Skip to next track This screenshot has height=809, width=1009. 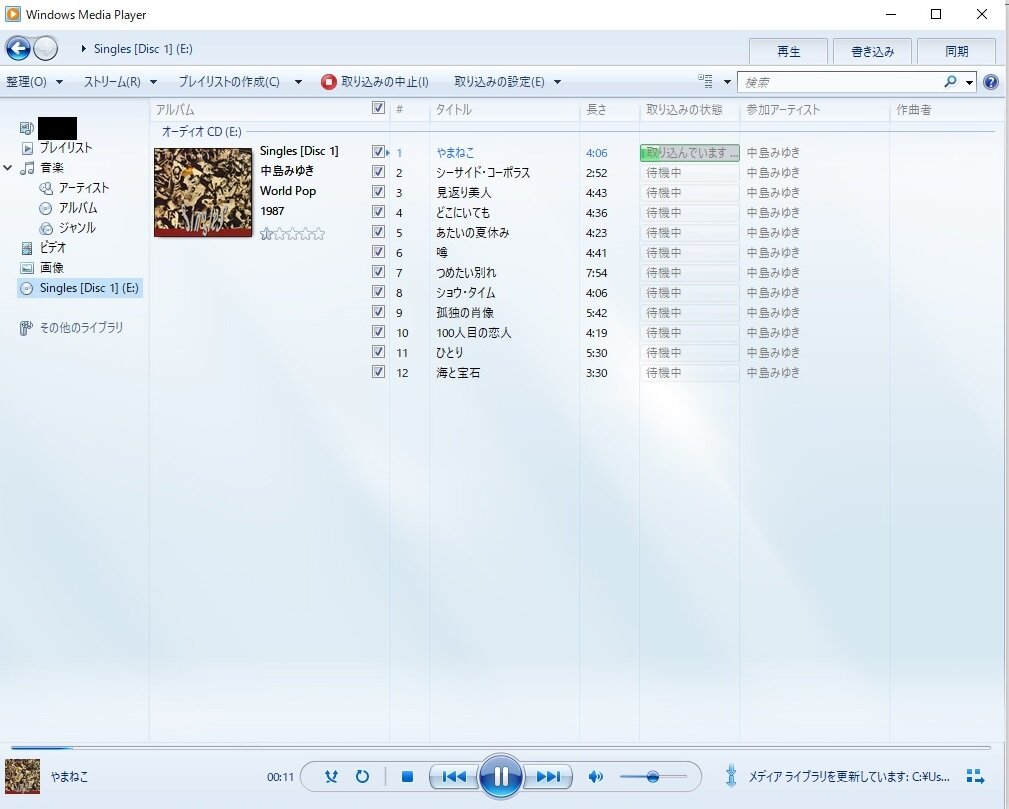548,777
